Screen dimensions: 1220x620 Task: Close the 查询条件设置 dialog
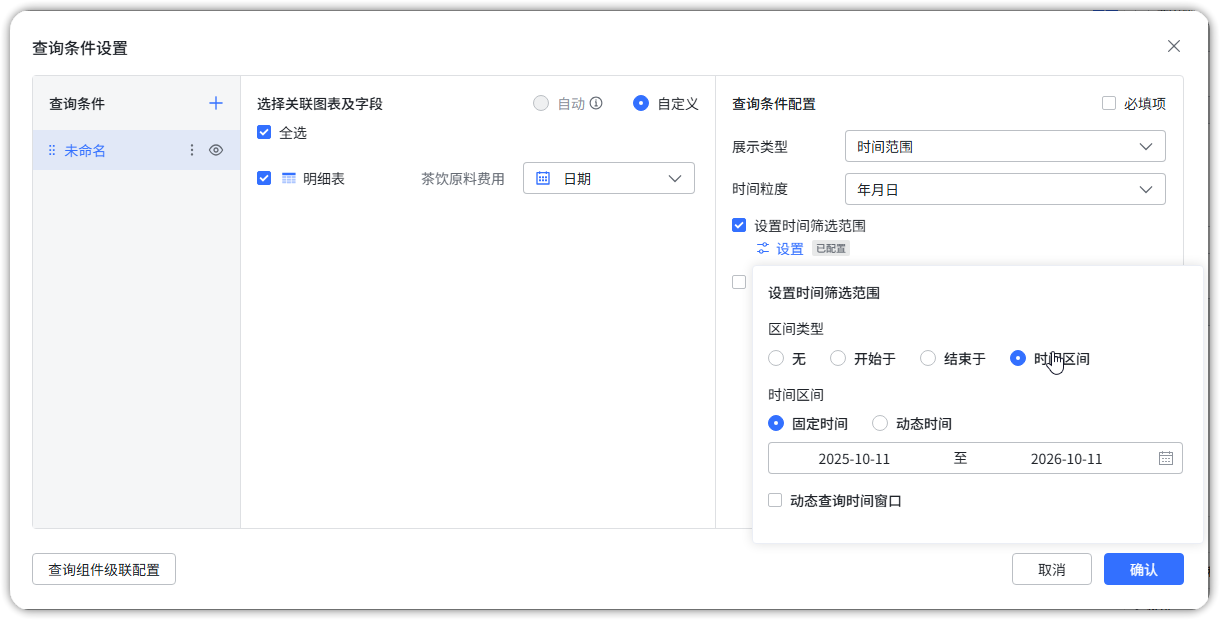[x=1174, y=46]
